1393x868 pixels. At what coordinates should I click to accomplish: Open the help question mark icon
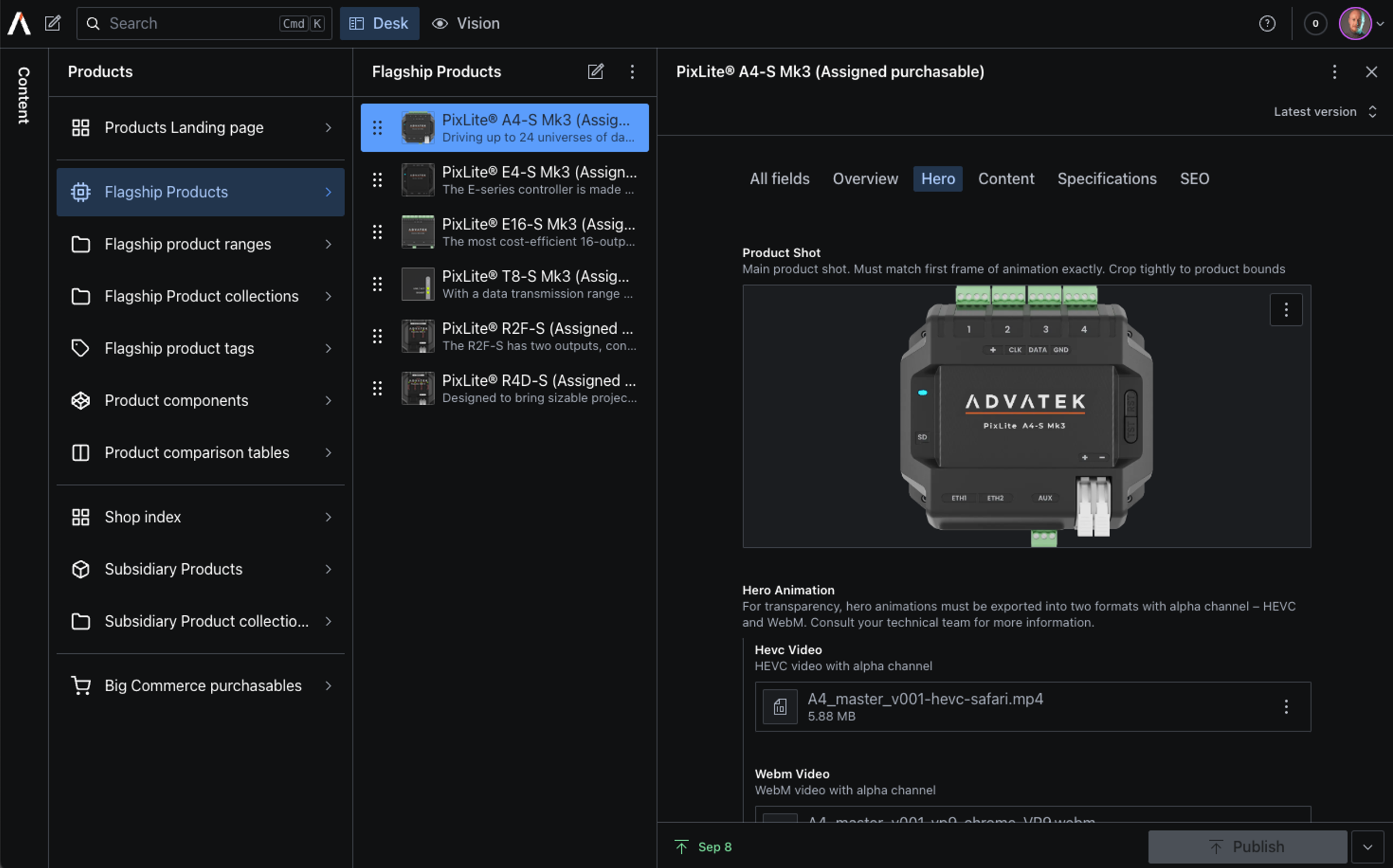[1267, 24]
